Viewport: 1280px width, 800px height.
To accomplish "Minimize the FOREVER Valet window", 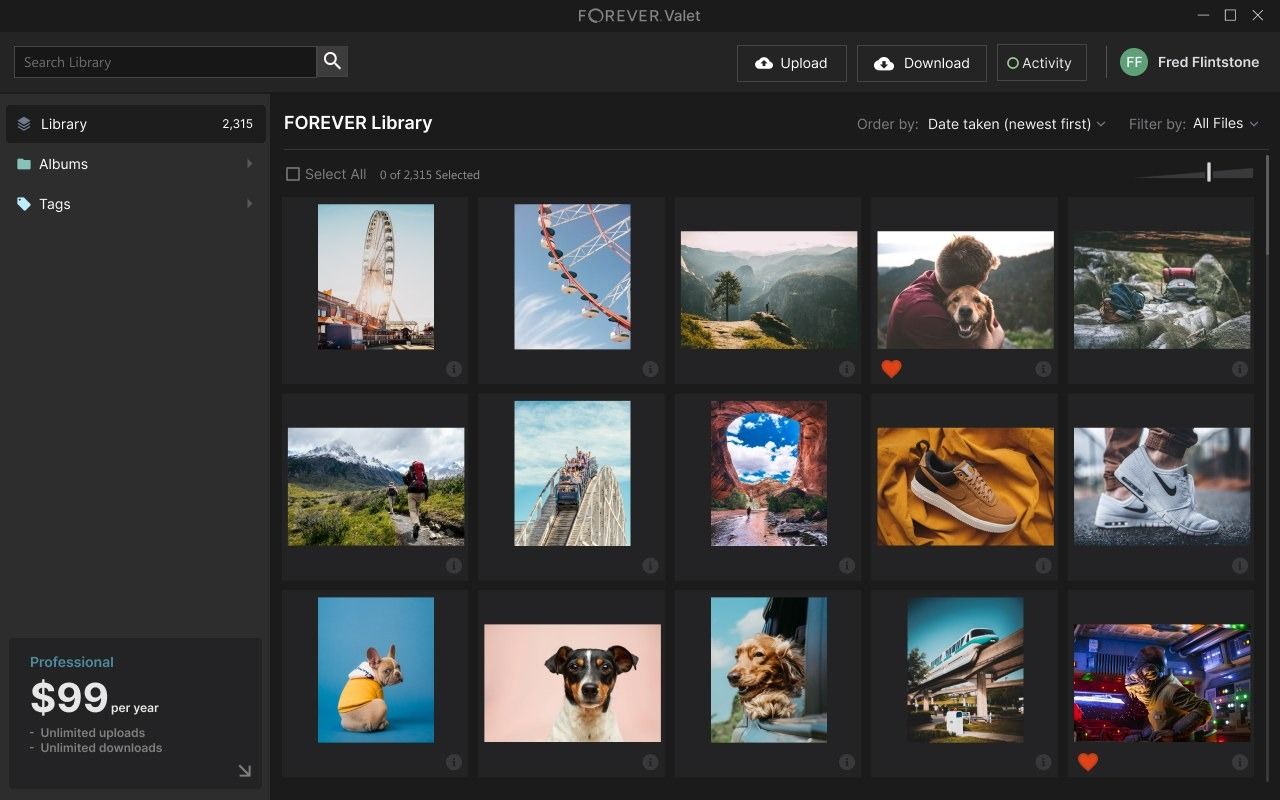I will click(x=1203, y=15).
